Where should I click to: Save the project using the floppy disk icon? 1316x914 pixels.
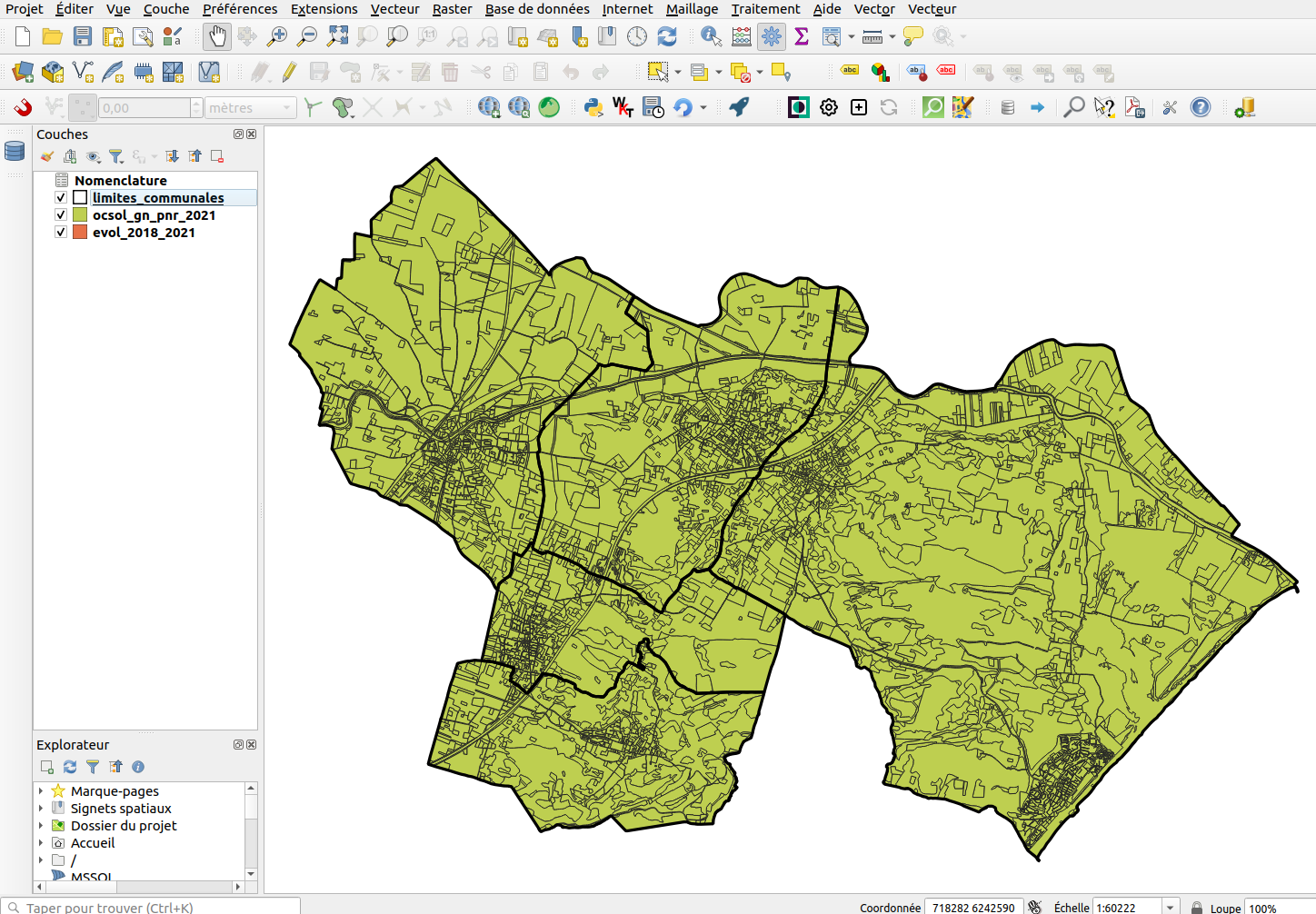[x=83, y=36]
